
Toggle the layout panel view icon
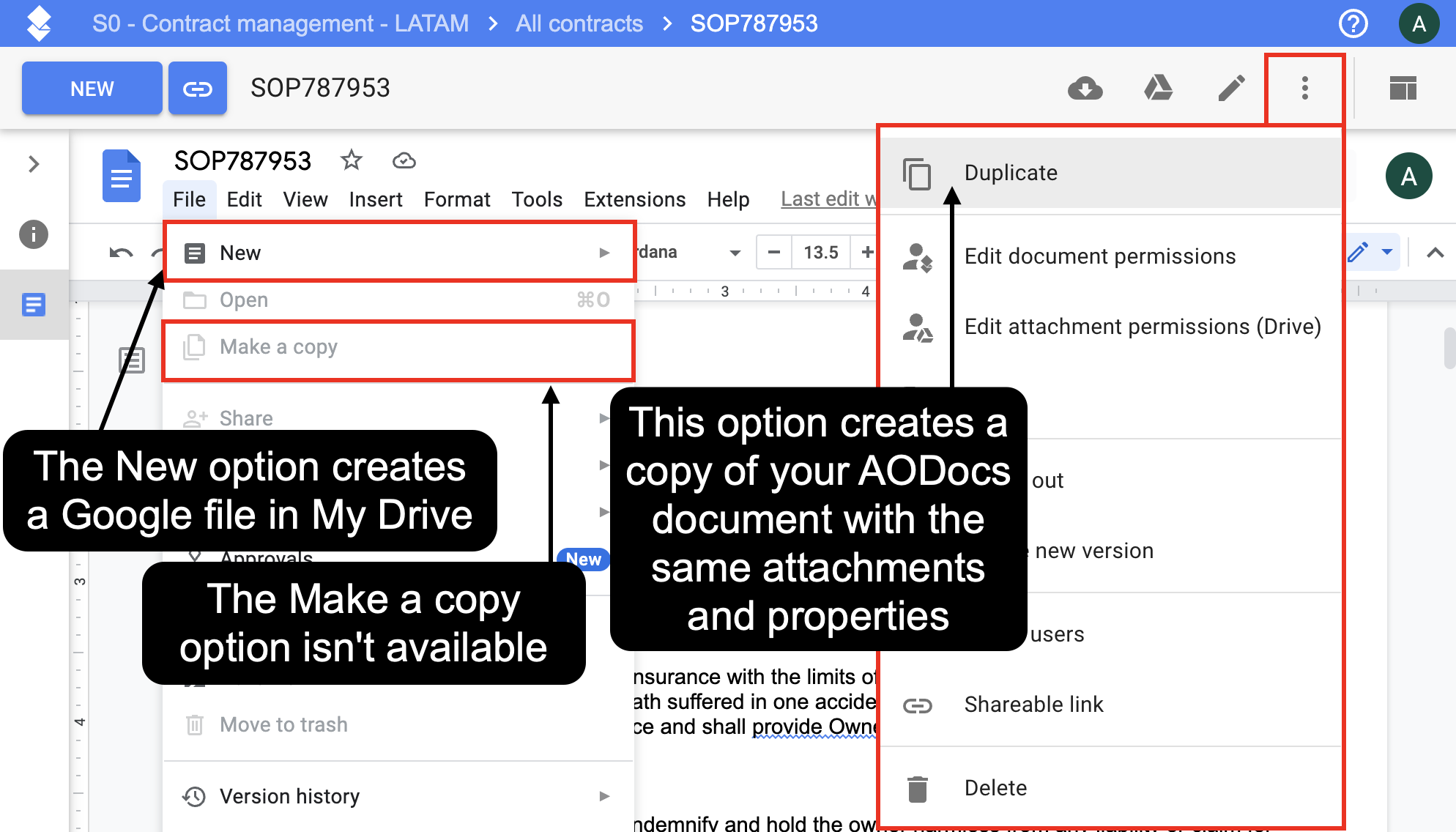(1403, 89)
